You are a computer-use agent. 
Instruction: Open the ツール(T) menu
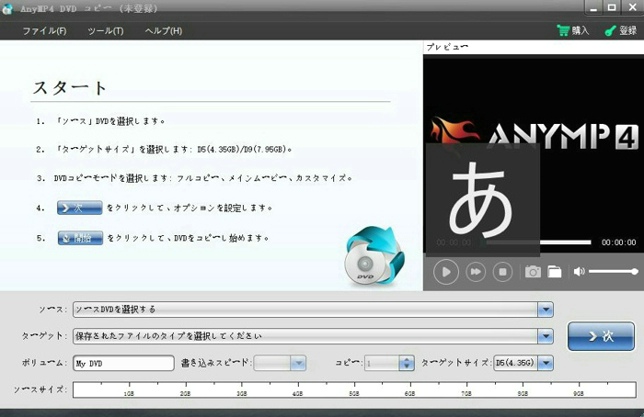[x=106, y=31]
